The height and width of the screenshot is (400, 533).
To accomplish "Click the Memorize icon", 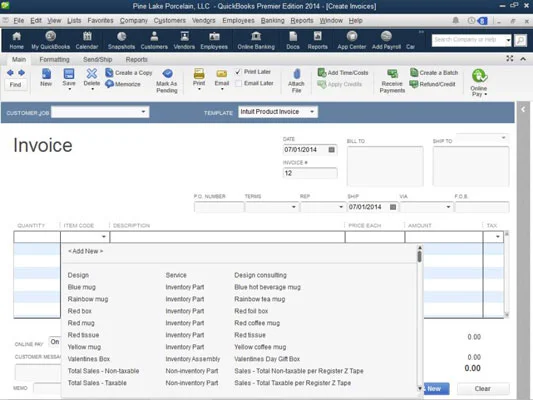I will [123, 84].
